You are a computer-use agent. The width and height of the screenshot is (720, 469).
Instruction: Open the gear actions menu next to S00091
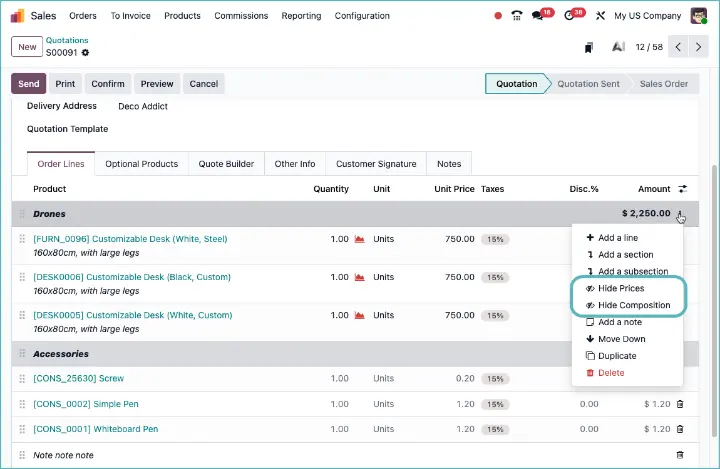(x=85, y=53)
